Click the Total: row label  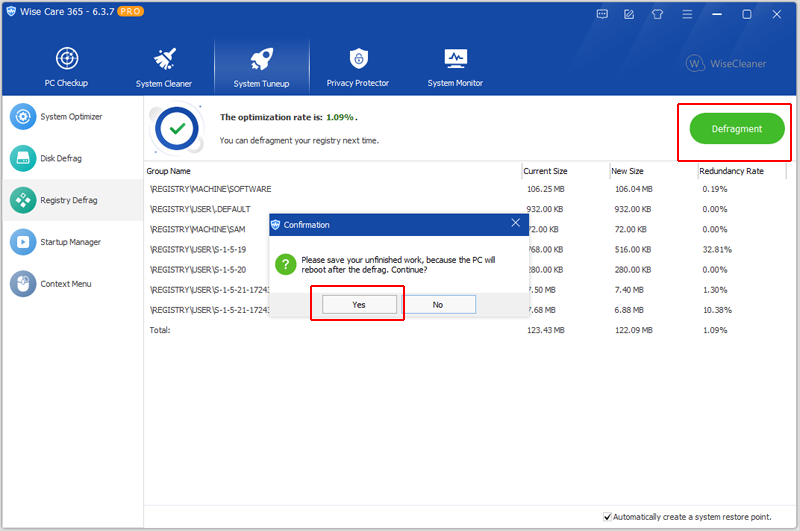coord(160,330)
